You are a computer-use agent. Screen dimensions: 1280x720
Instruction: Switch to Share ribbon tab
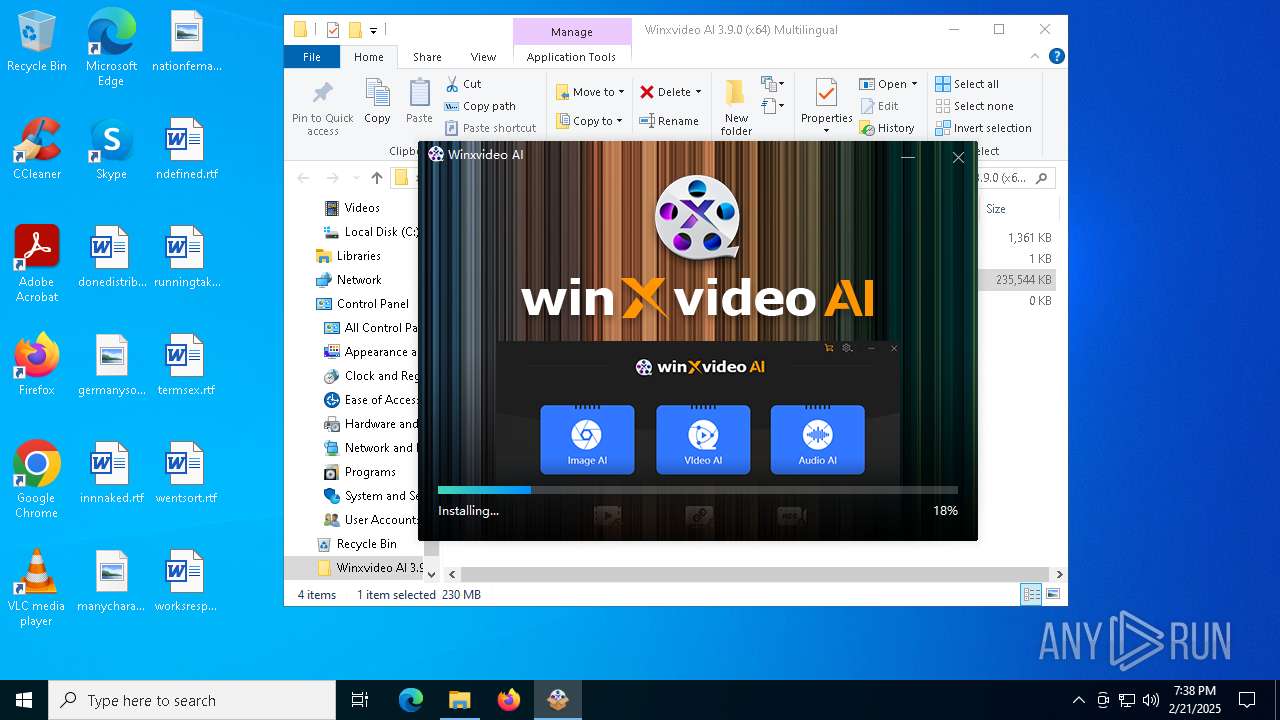[427, 57]
